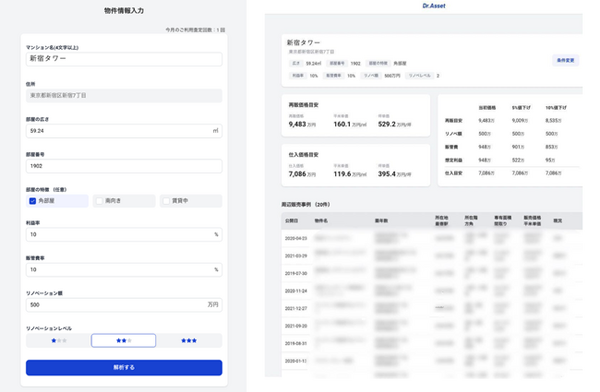Edit the マンション名 field with 新宿タワー
The width and height of the screenshot is (600, 392).
[124, 59]
